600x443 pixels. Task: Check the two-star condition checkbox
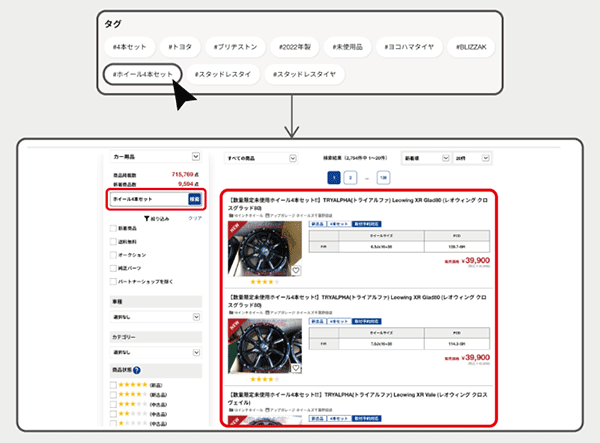point(113,414)
